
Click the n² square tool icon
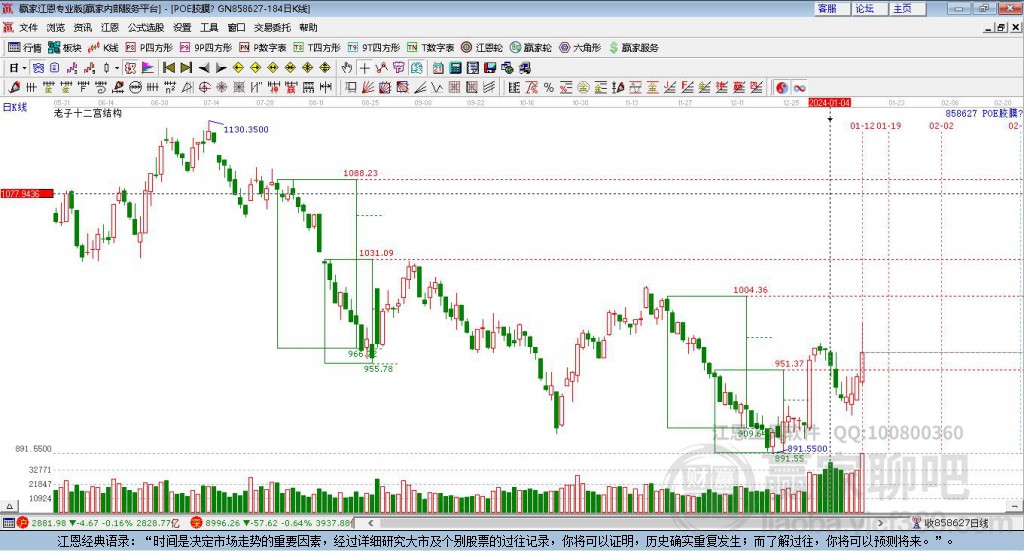[x=170, y=87]
